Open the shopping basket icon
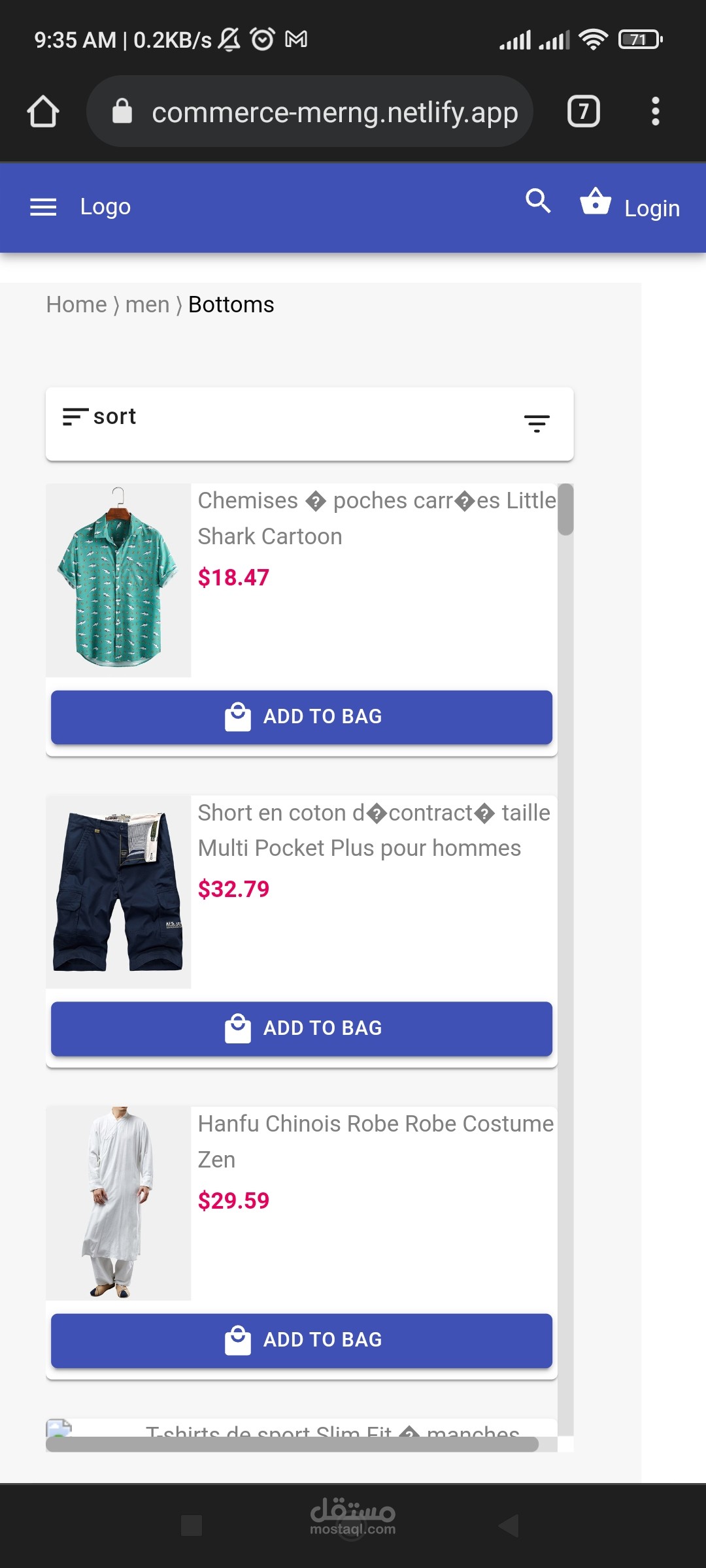This screenshot has width=706, height=1568. tap(596, 201)
